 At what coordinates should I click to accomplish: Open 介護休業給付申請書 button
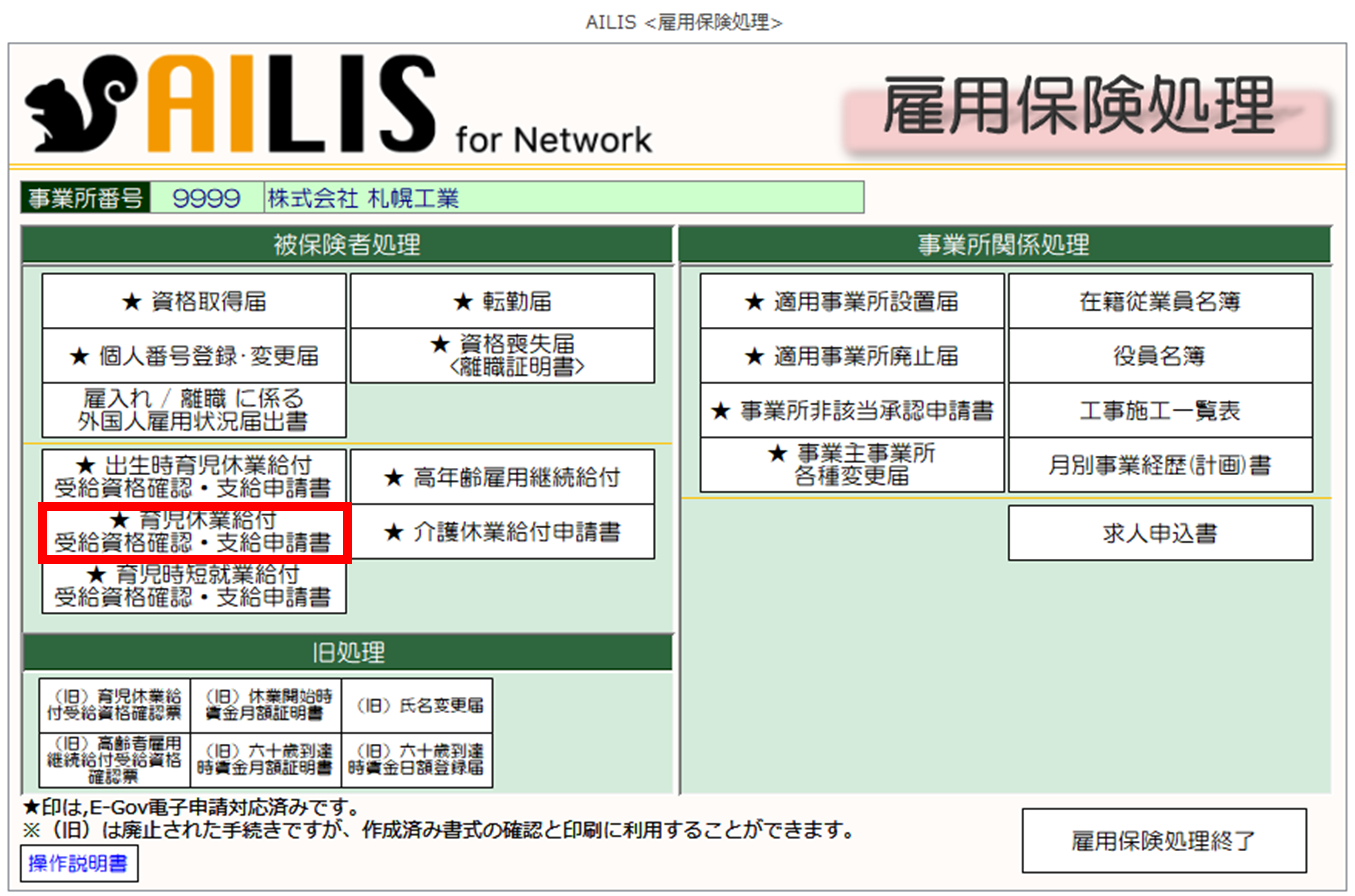[x=502, y=532]
